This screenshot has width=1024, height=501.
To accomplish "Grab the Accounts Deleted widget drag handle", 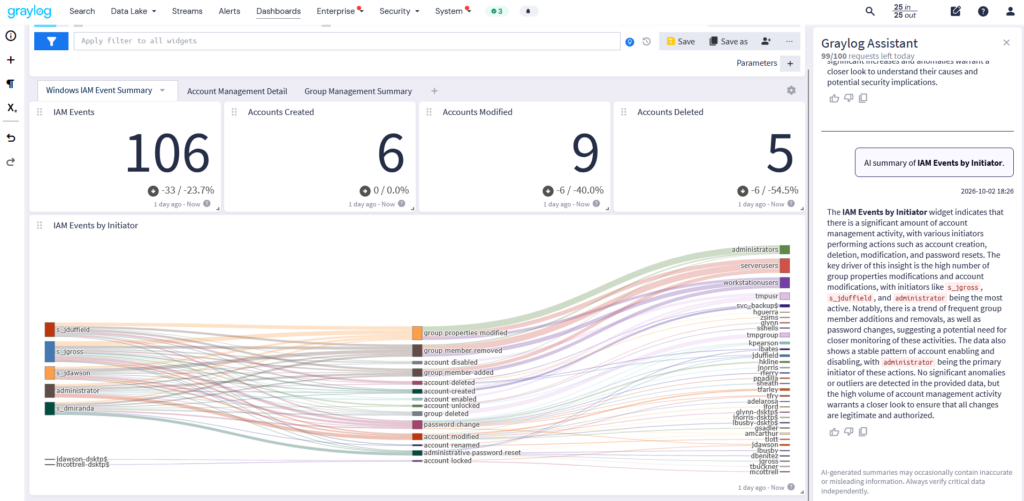I will point(624,112).
